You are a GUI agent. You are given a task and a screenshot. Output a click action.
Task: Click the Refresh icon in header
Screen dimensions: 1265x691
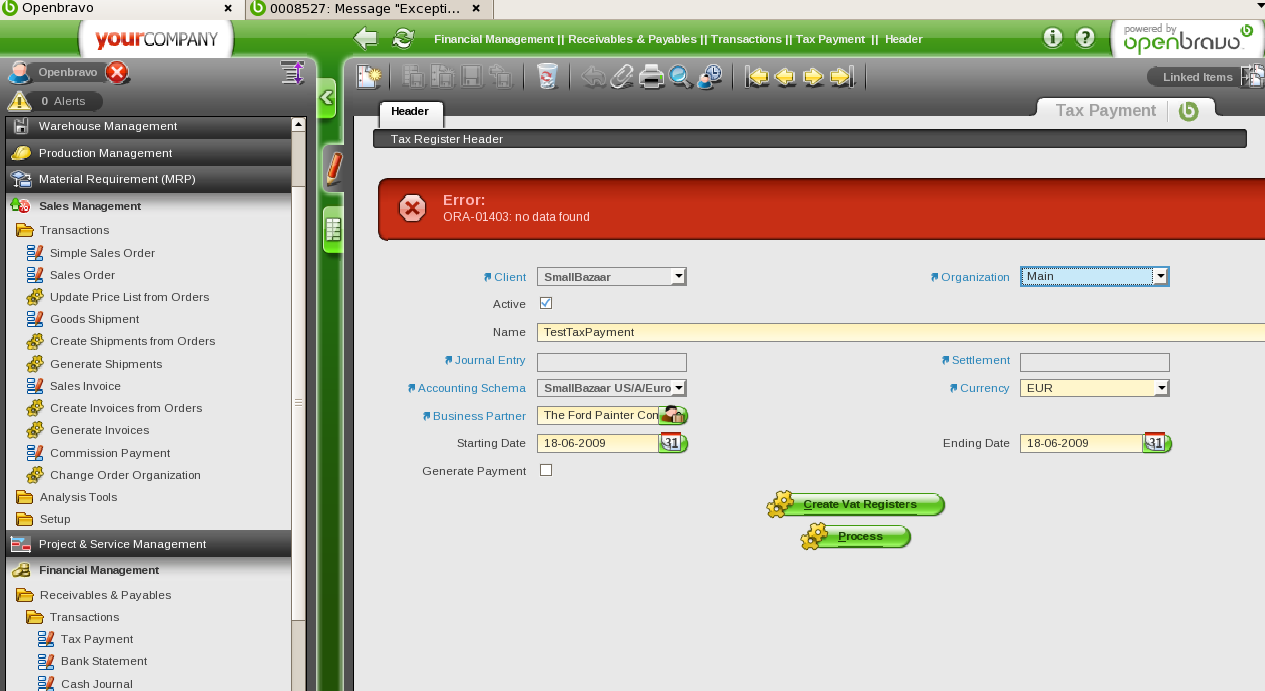403,38
